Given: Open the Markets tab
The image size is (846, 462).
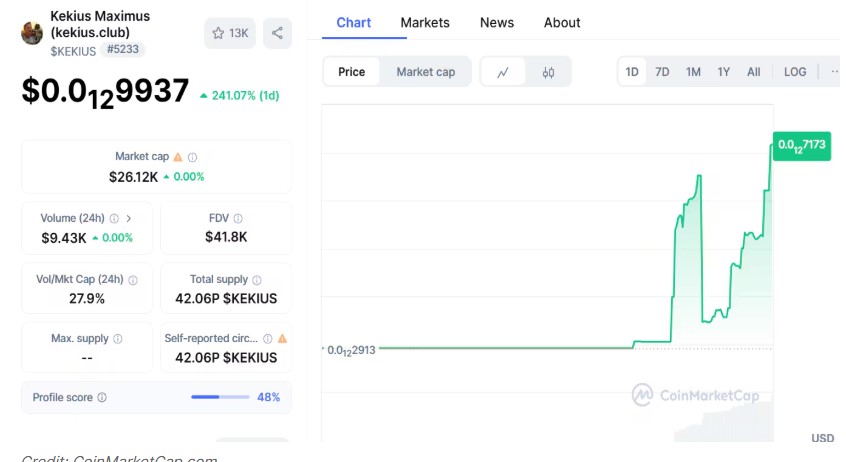Looking at the screenshot, I should click(x=425, y=23).
